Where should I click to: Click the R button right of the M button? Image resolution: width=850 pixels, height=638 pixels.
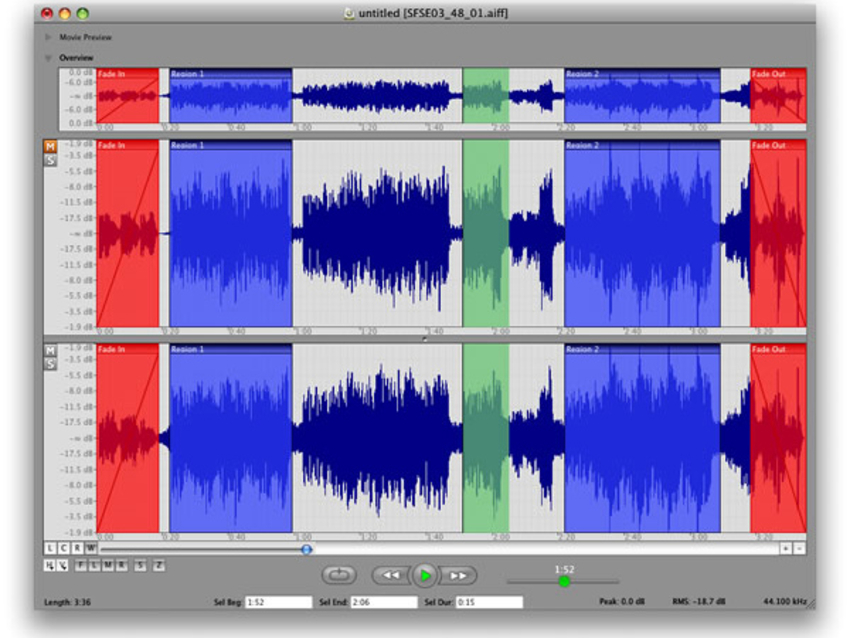(121, 566)
